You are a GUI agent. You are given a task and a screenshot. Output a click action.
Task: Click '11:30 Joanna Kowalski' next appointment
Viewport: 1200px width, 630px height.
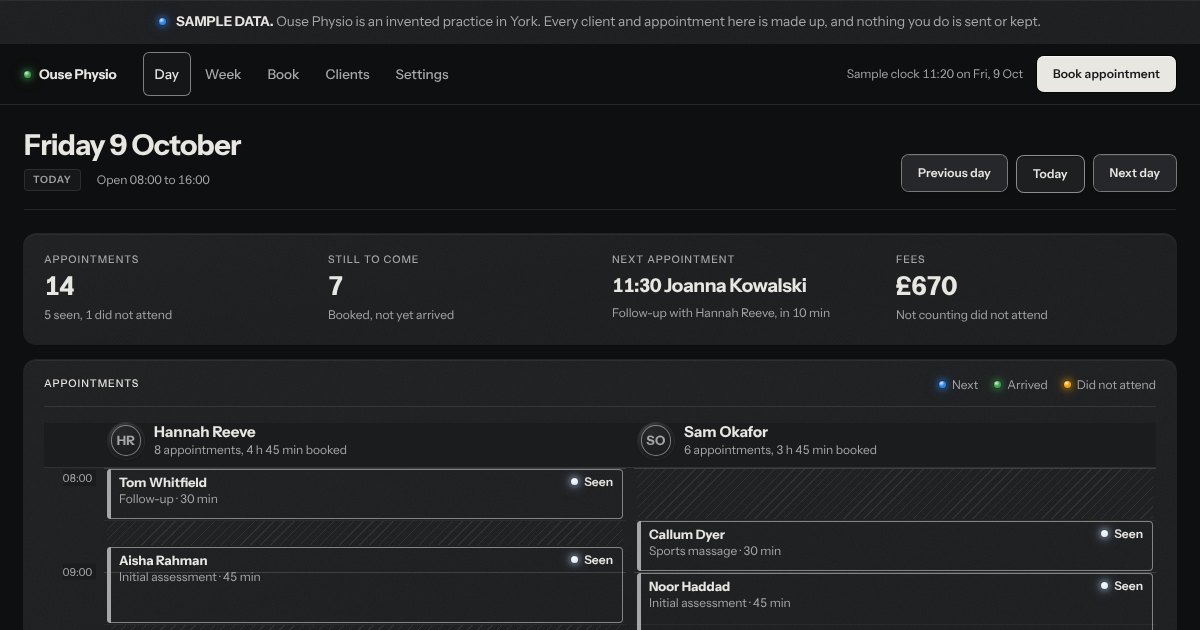tap(709, 286)
